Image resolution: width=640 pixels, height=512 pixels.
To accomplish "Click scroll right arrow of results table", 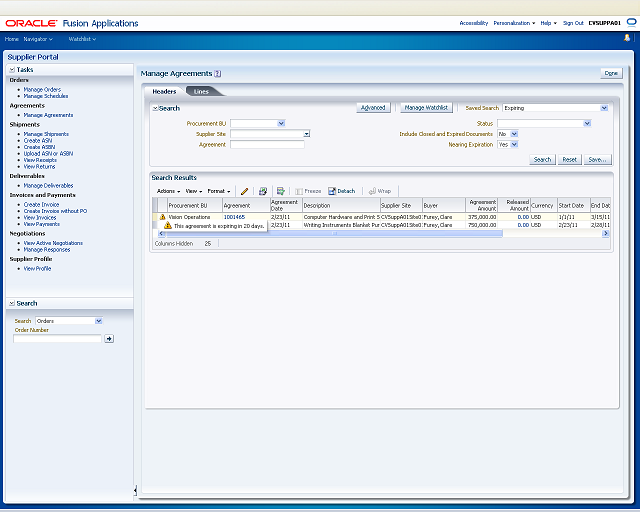I will 606,234.
